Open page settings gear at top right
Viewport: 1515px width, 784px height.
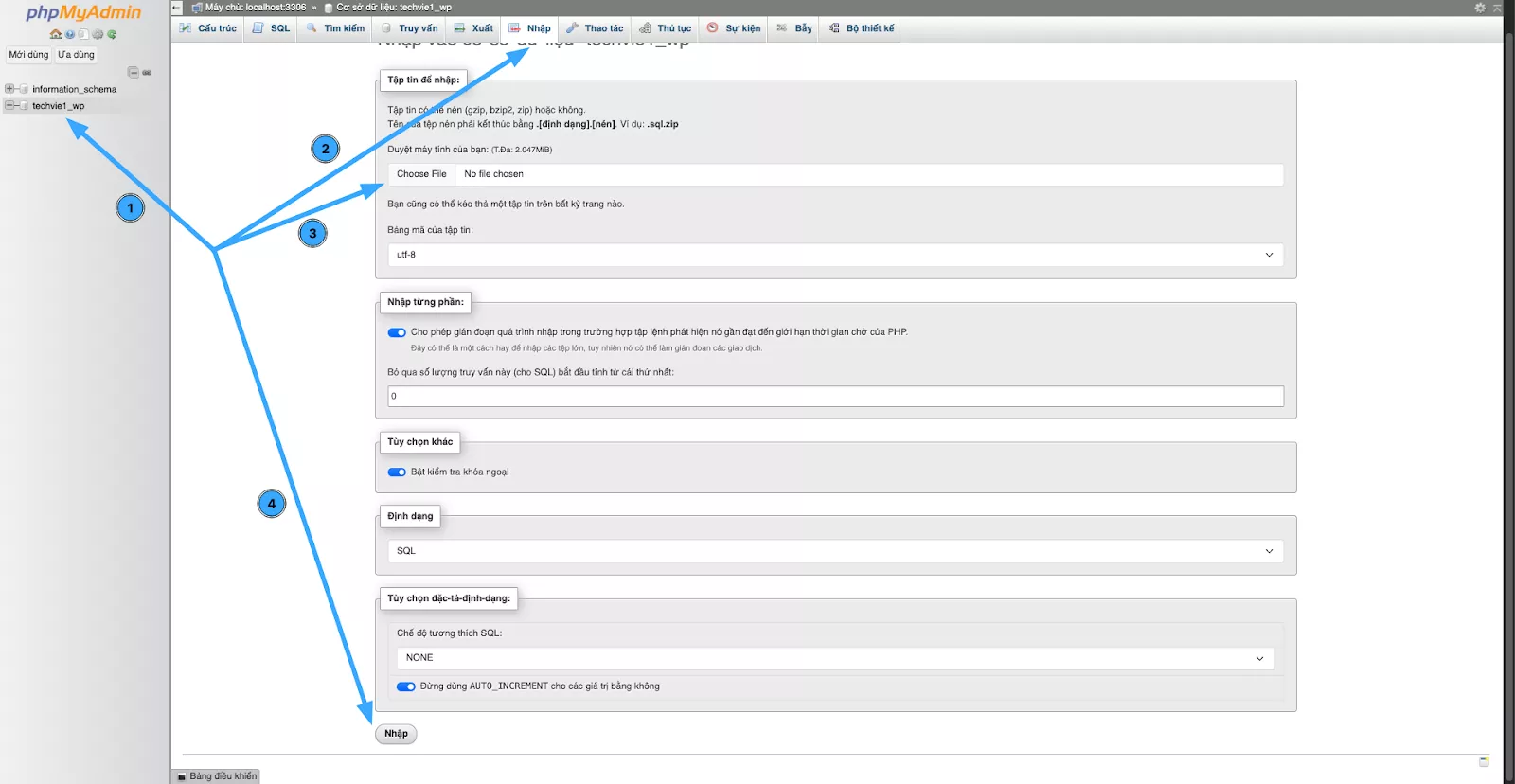pos(1480,8)
